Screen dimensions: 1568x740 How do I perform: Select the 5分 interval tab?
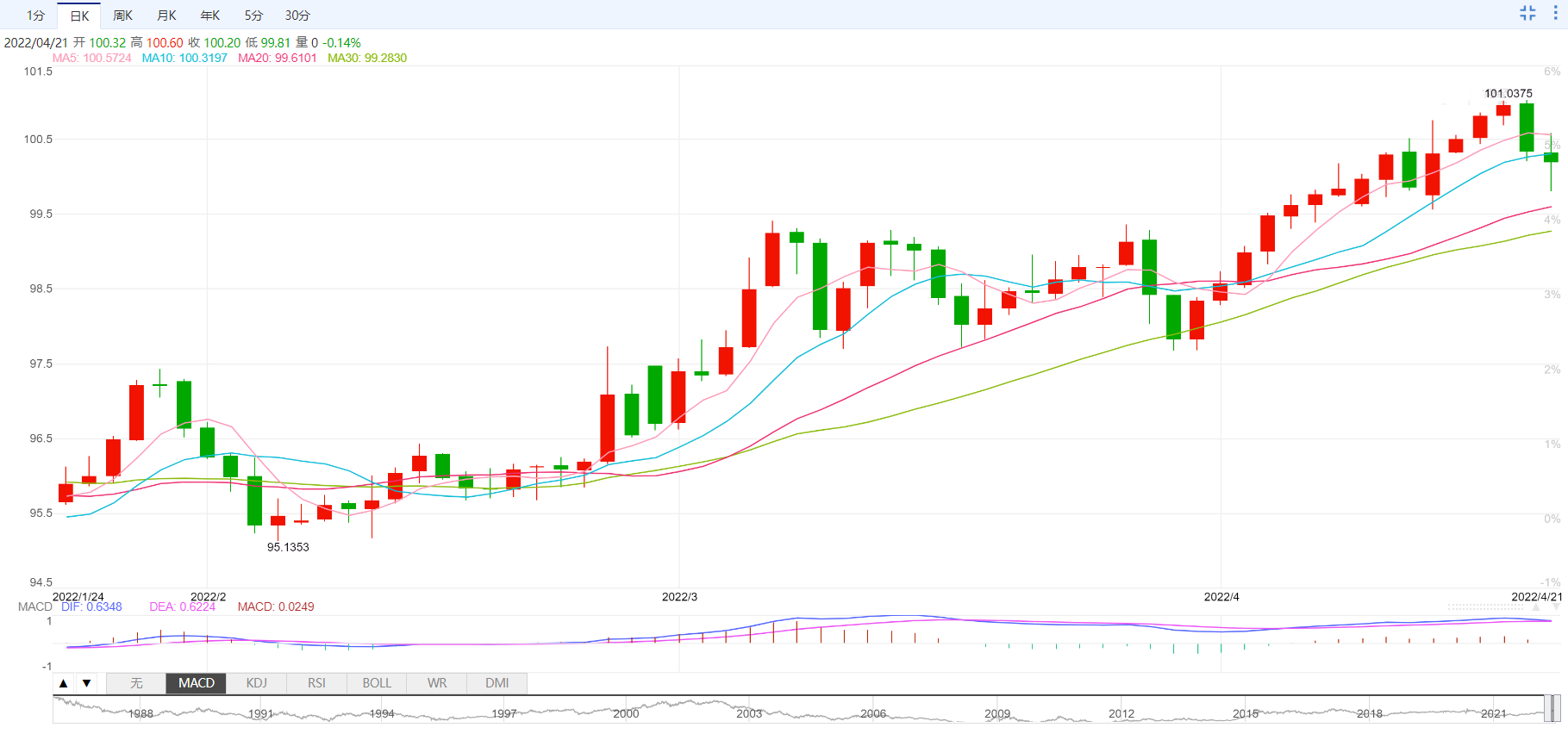[253, 16]
